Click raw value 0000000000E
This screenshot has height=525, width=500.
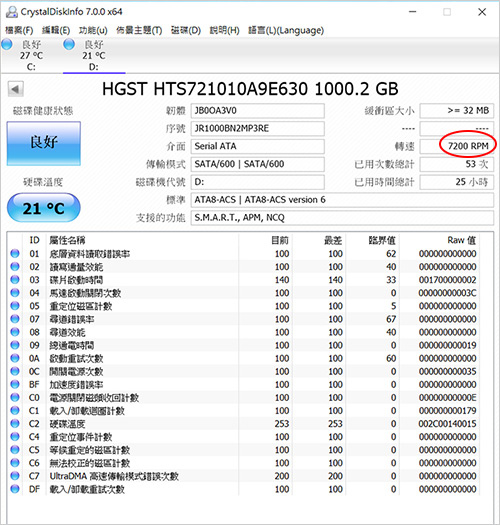point(447,397)
